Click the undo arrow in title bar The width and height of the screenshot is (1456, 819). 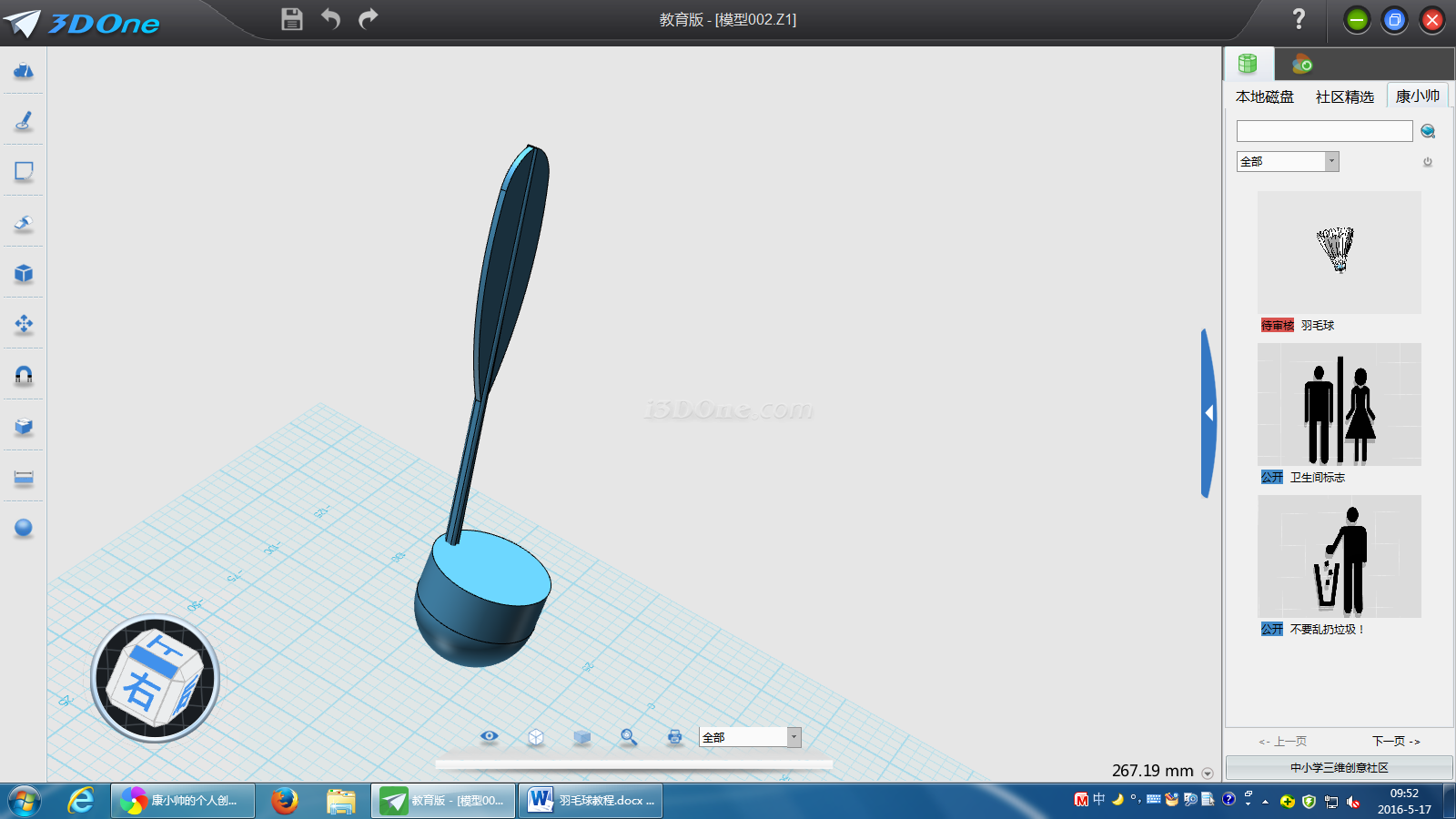[x=330, y=19]
